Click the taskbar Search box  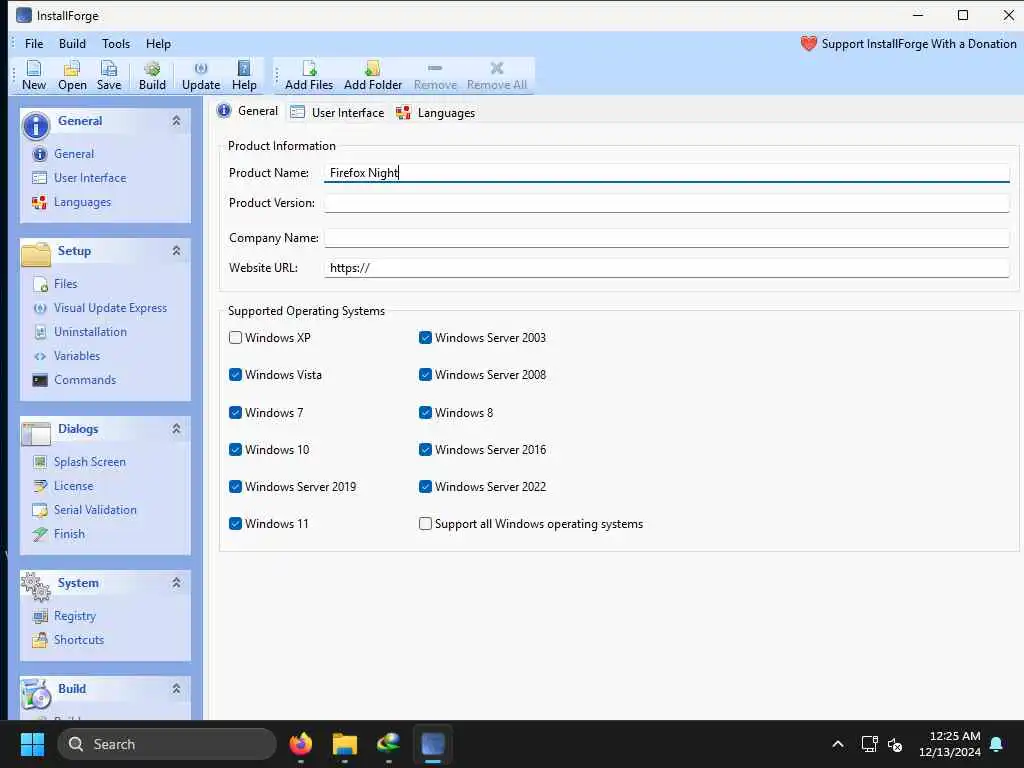[x=167, y=744]
